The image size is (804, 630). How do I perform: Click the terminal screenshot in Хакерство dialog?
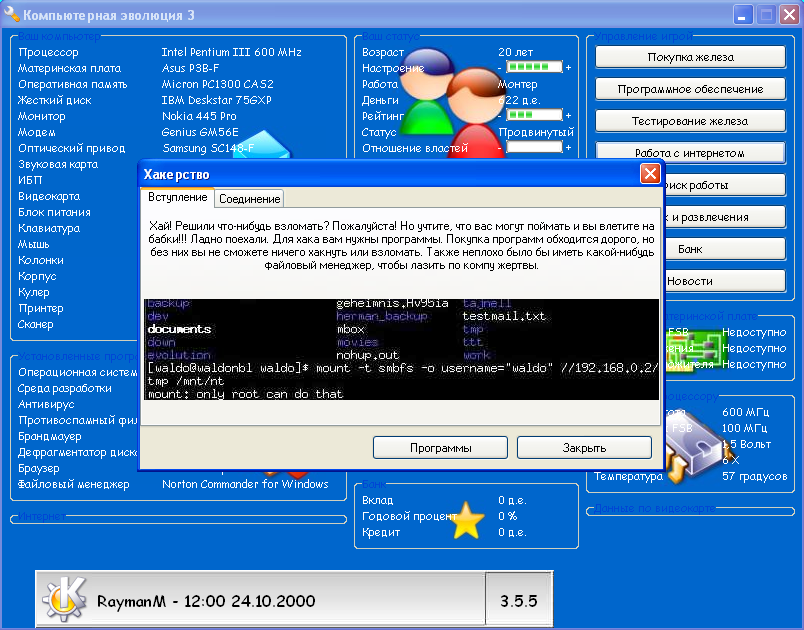click(x=401, y=350)
